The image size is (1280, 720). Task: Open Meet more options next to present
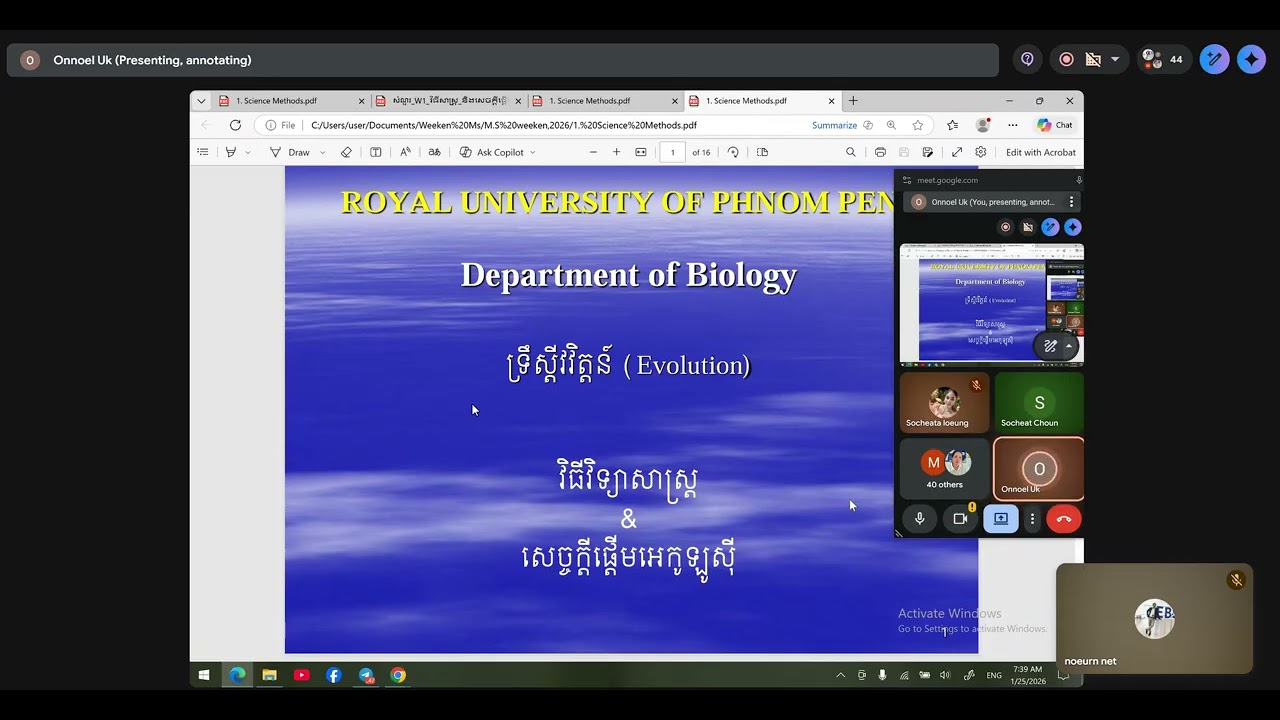point(1032,519)
